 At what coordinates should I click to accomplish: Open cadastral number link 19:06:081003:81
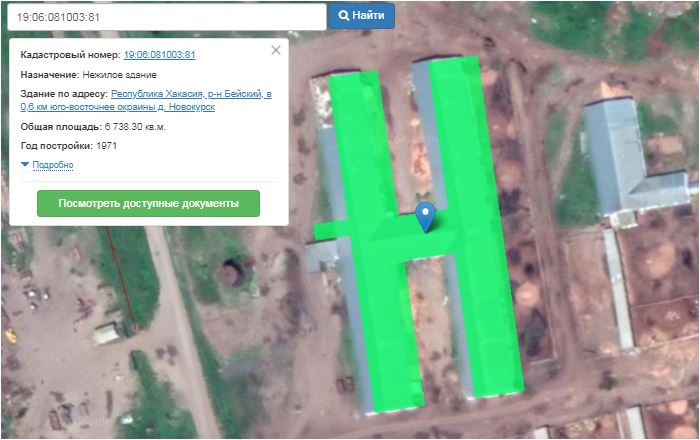click(x=159, y=54)
